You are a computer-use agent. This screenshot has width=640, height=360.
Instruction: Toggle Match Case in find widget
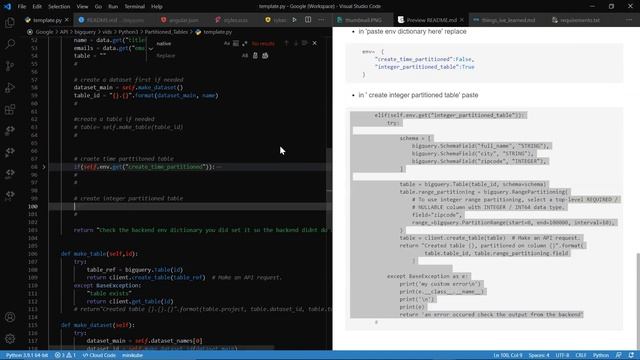tap(227, 43)
